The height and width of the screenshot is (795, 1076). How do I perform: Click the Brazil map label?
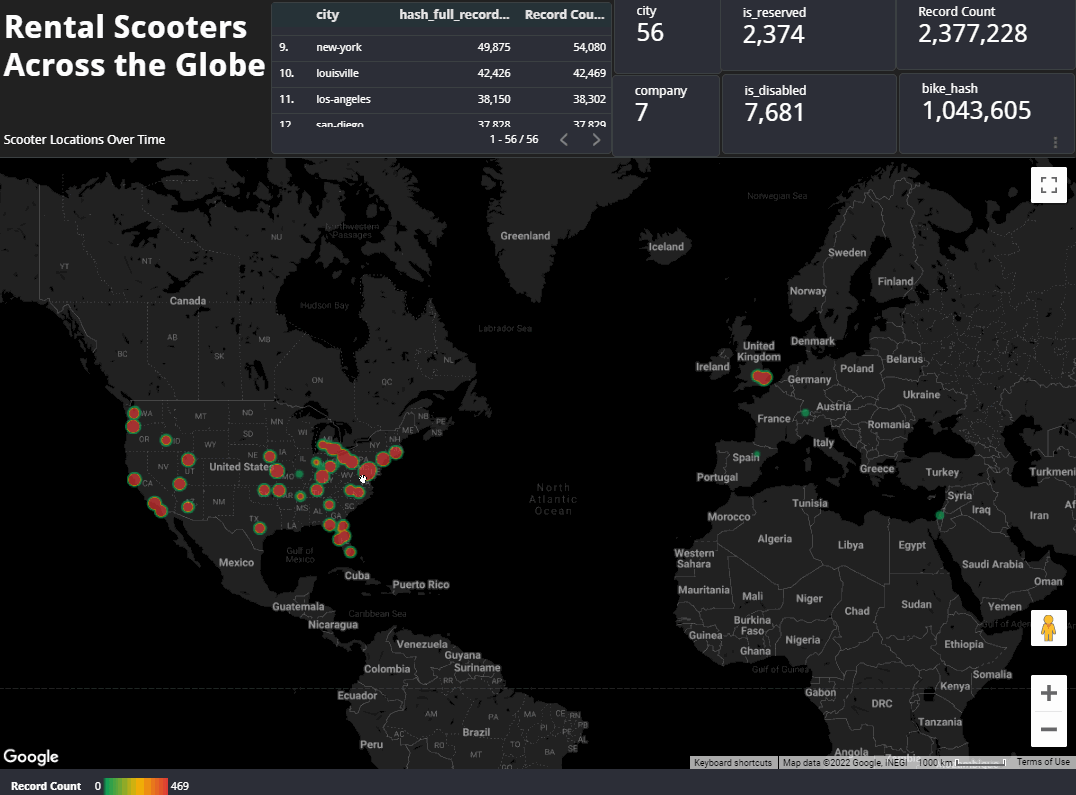[x=476, y=732]
